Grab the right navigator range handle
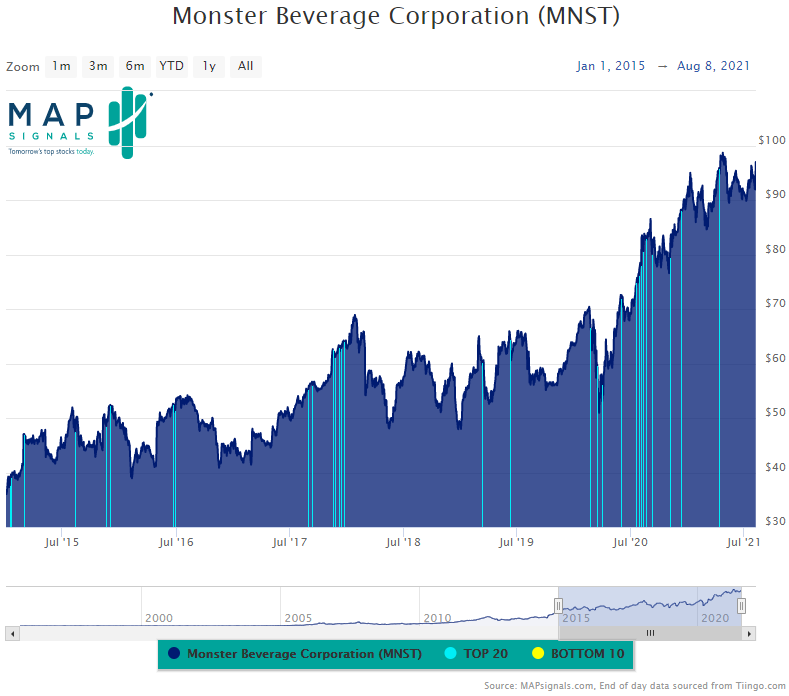 pyautogui.click(x=741, y=605)
